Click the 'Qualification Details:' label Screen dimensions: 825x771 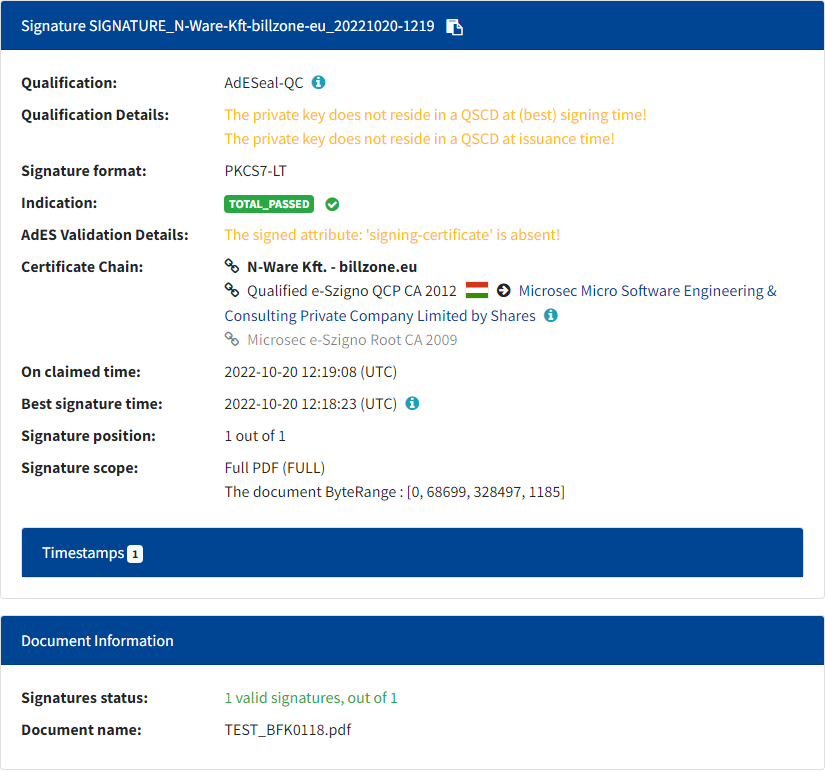point(95,115)
